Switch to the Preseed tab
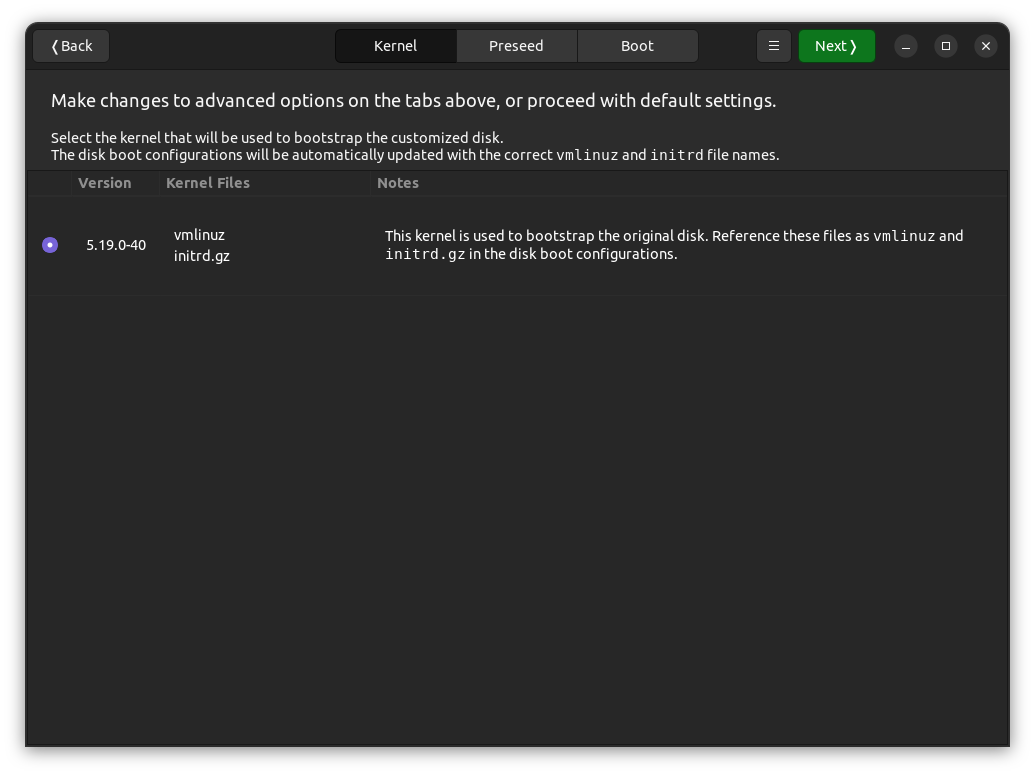 [x=516, y=45]
